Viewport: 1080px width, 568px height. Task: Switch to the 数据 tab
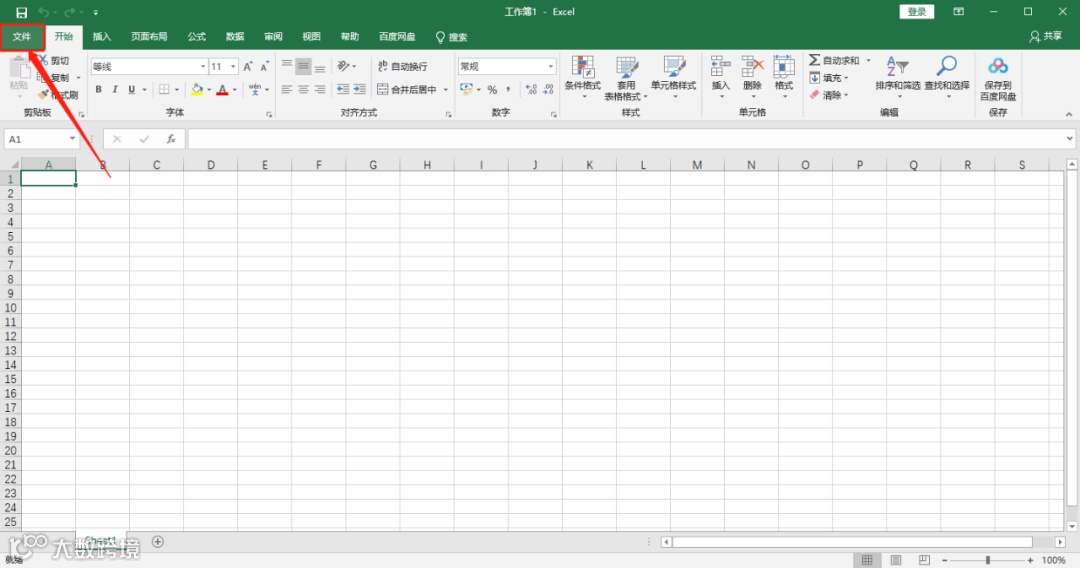coord(235,36)
